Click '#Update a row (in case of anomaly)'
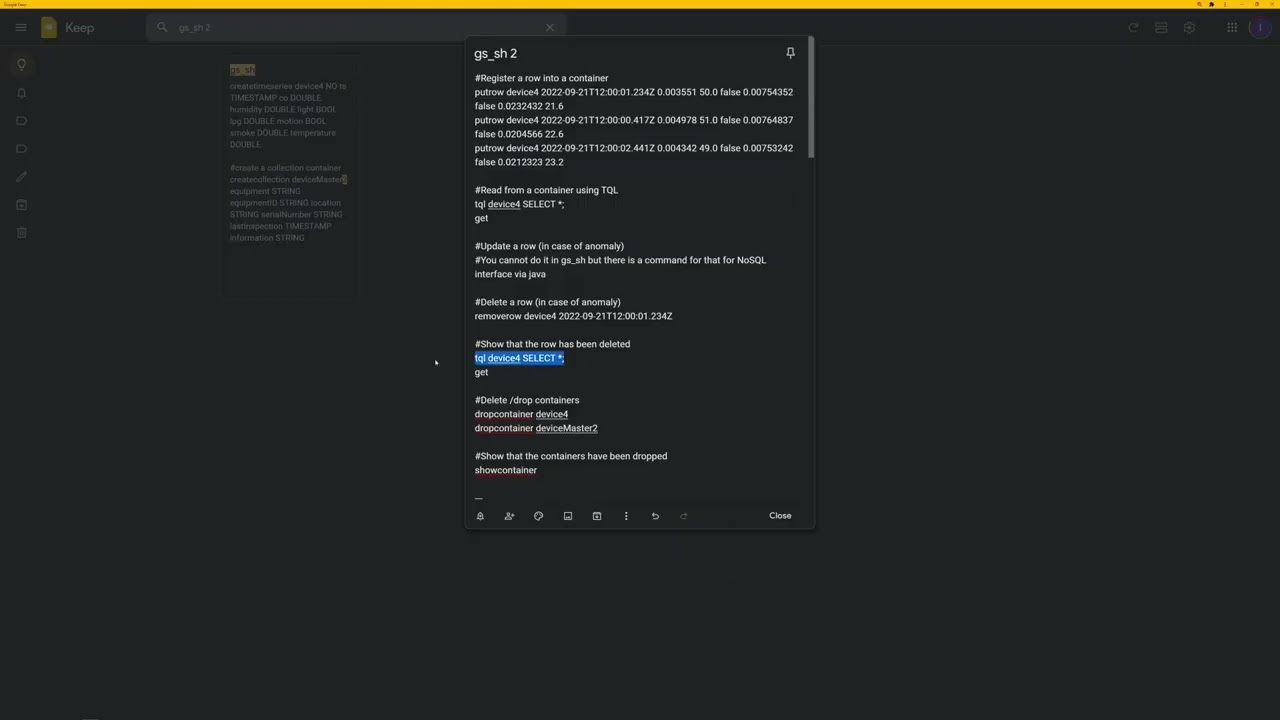Viewport: 1280px width, 720px height. (x=549, y=246)
